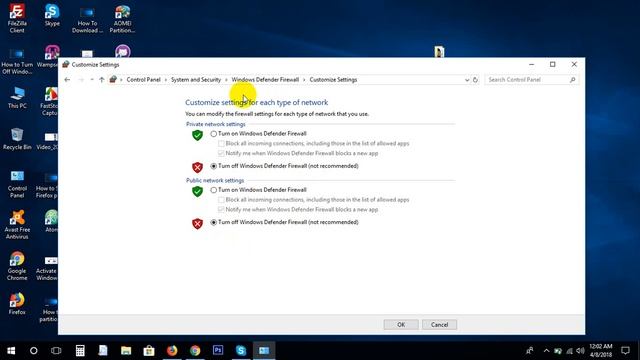Select AOMEI Partition desktop icon
This screenshot has height=360, width=640.
point(122,19)
